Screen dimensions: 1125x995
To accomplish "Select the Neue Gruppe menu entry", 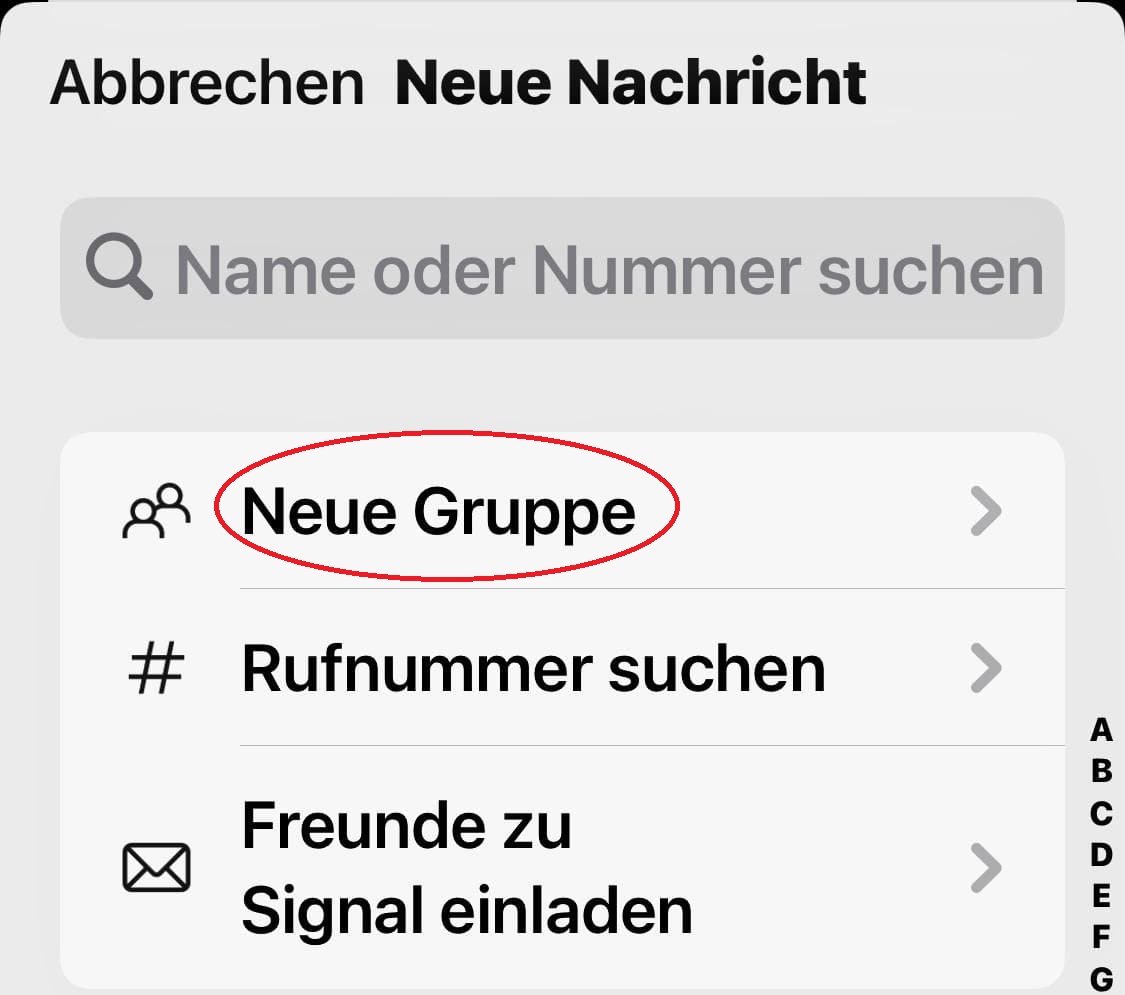I will (438, 511).
